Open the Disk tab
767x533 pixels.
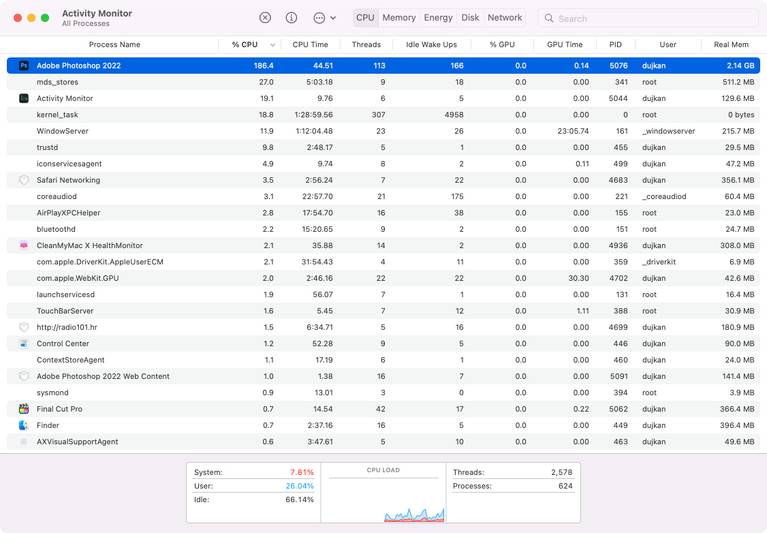pos(470,18)
